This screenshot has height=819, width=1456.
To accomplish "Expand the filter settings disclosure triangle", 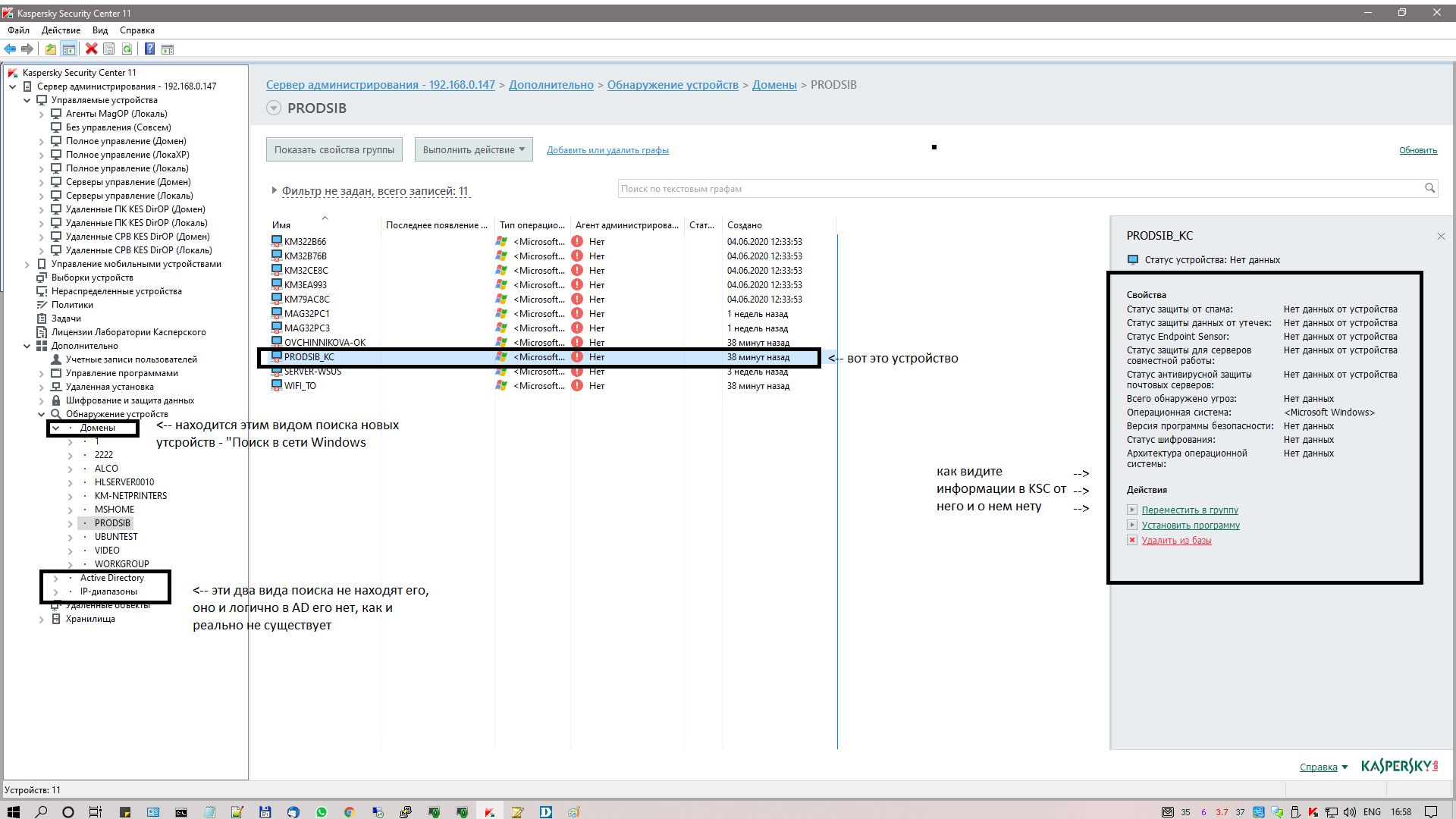I will click(274, 190).
